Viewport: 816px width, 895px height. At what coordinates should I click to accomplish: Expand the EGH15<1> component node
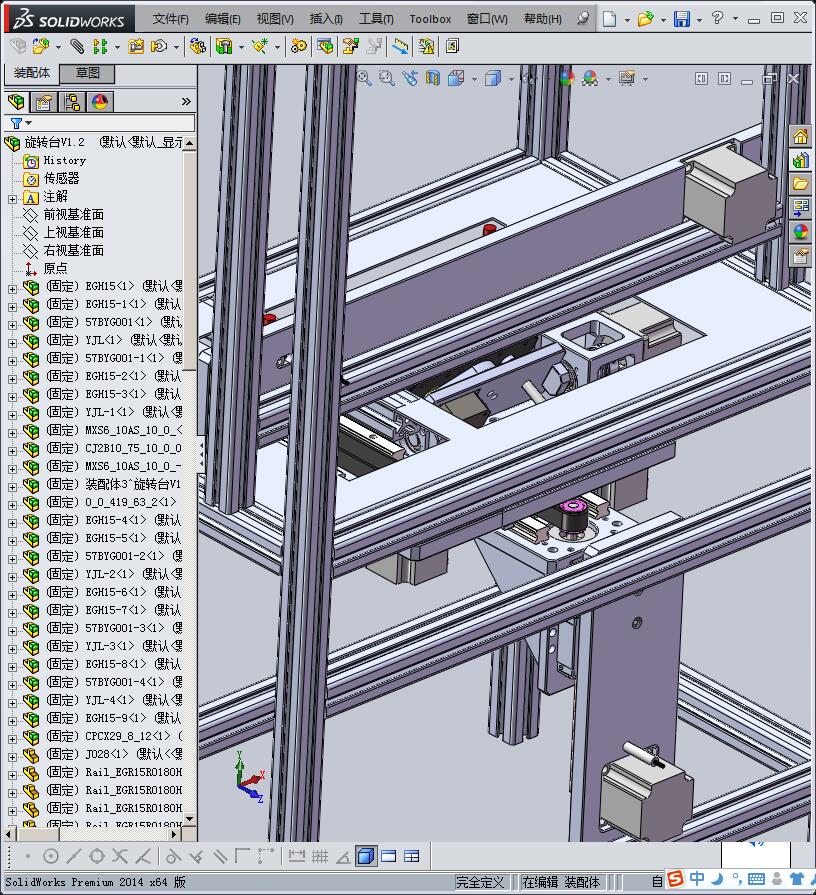click(x=13, y=289)
